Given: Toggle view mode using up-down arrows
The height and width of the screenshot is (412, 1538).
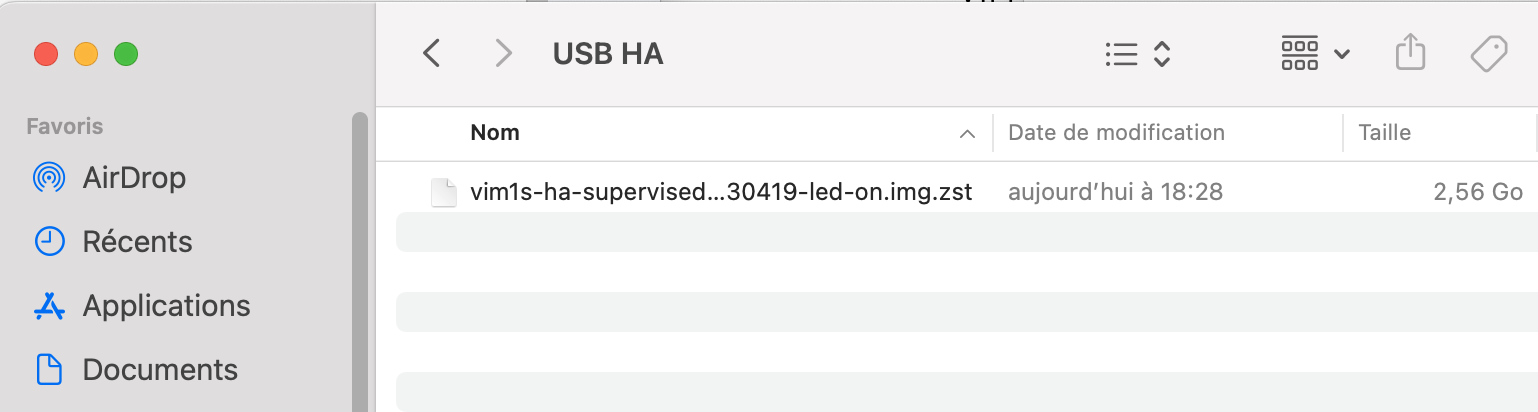Looking at the screenshot, I should tap(1162, 53).
